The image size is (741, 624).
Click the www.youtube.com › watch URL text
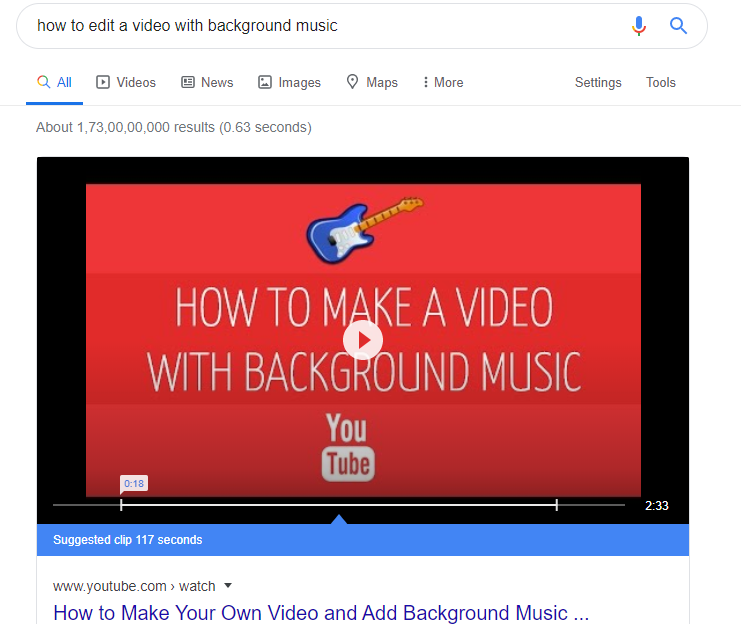[x=134, y=586]
